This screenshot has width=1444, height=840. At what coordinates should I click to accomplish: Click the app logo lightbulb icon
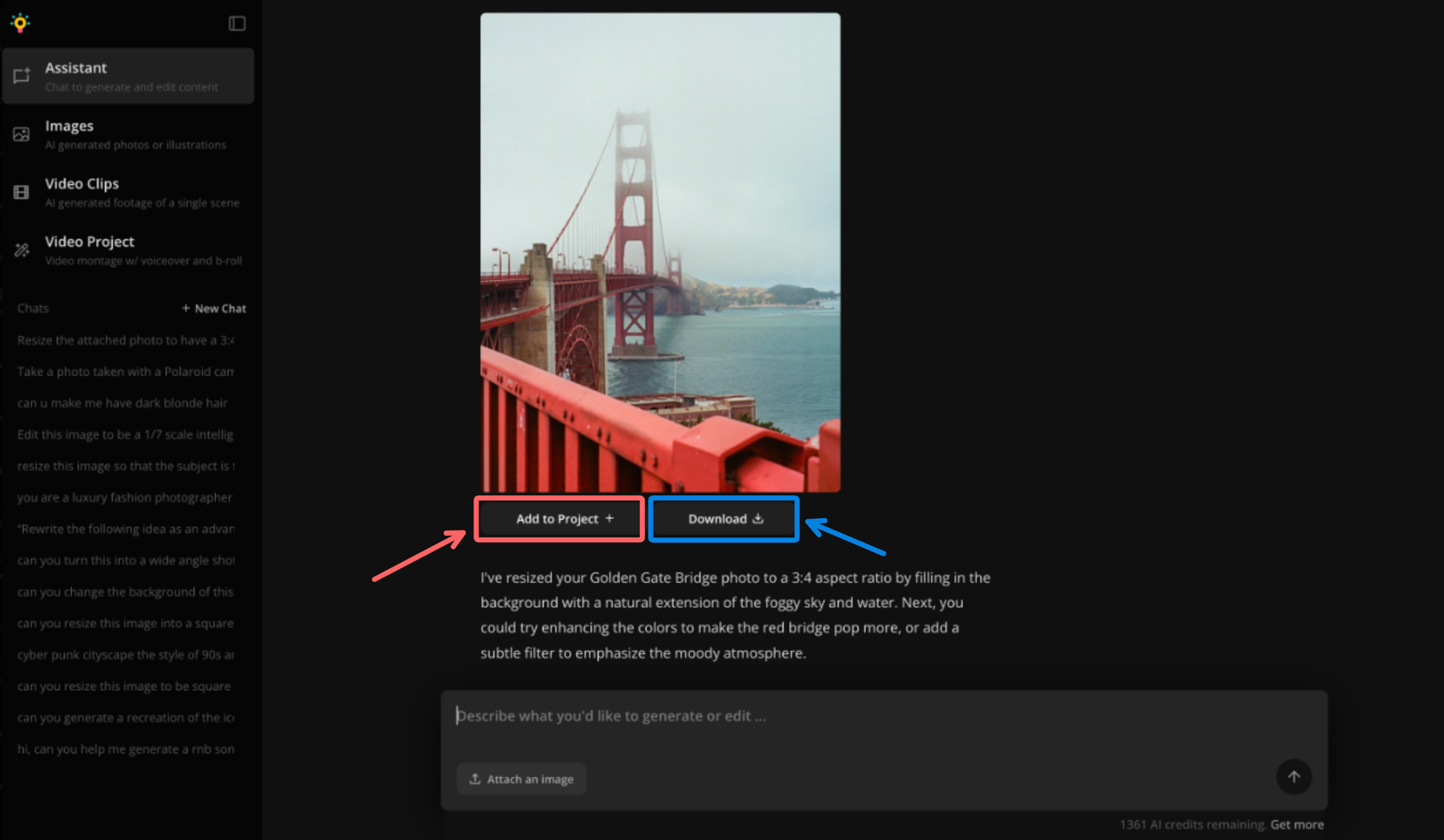click(x=20, y=22)
